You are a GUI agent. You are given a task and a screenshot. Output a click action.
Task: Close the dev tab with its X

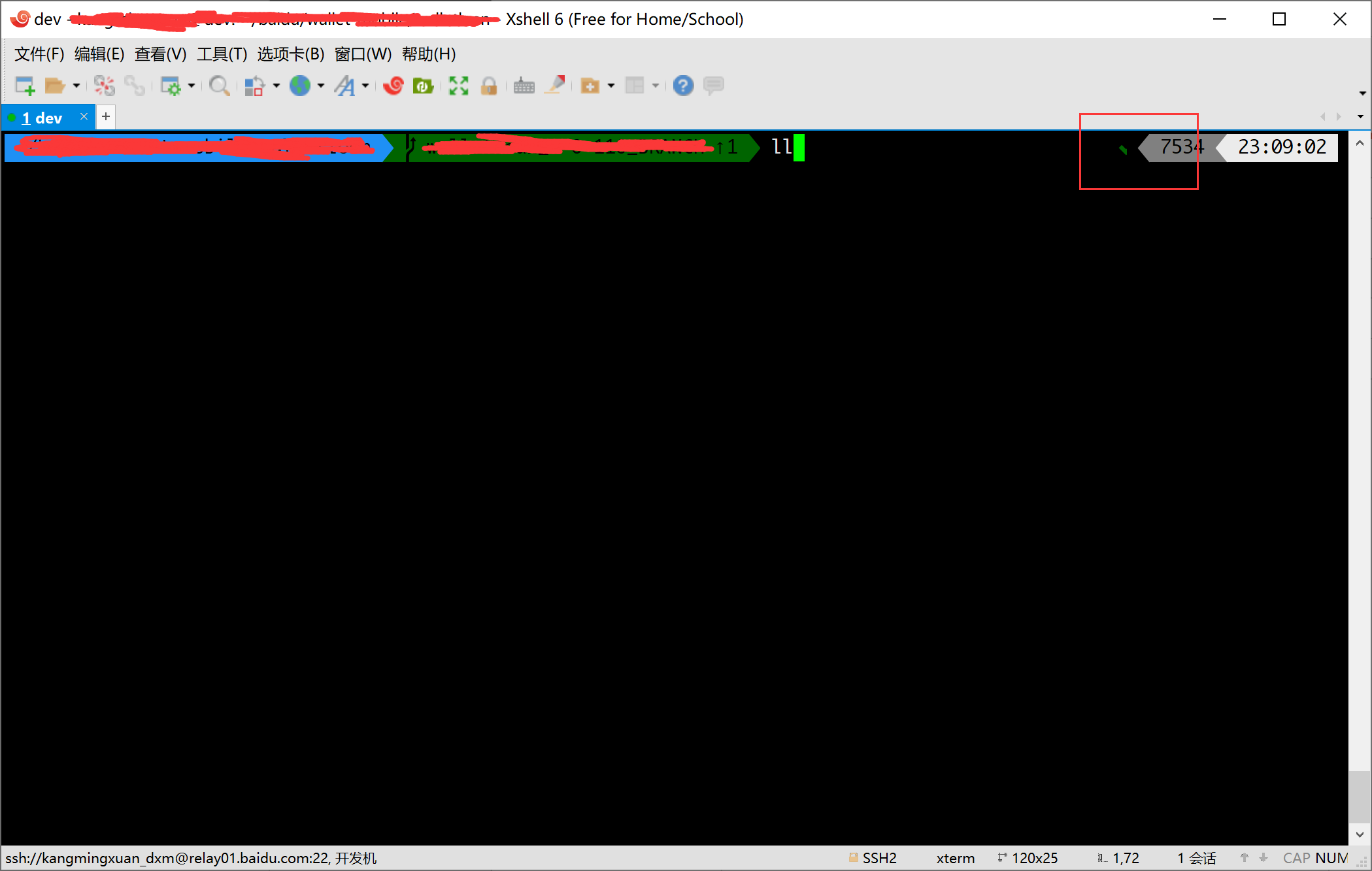pos(84,116)
